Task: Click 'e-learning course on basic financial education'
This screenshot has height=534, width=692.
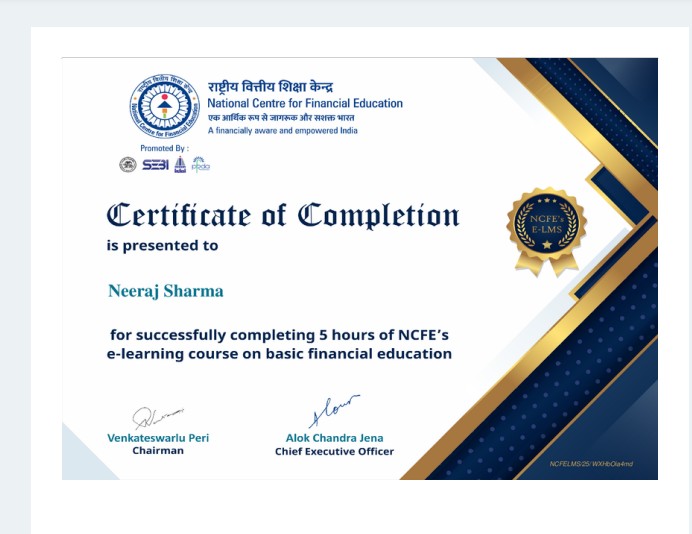Action: 279,354
